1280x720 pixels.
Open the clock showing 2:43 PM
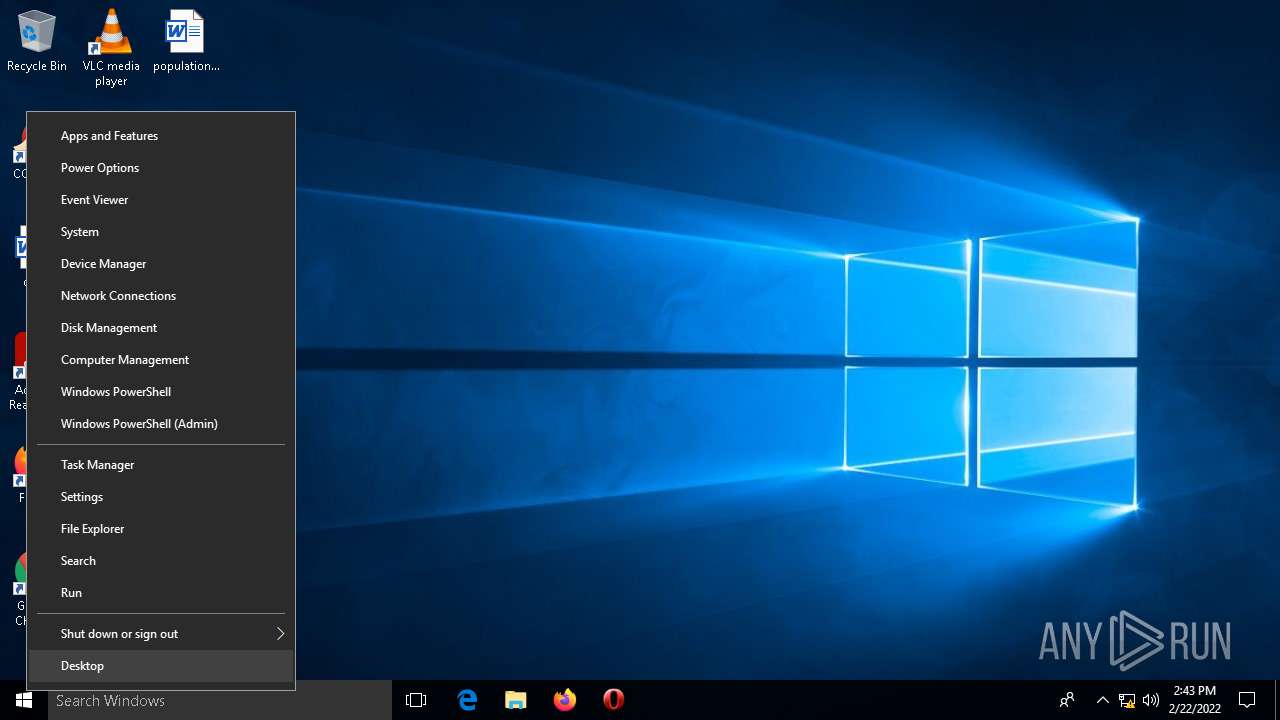1195,700
